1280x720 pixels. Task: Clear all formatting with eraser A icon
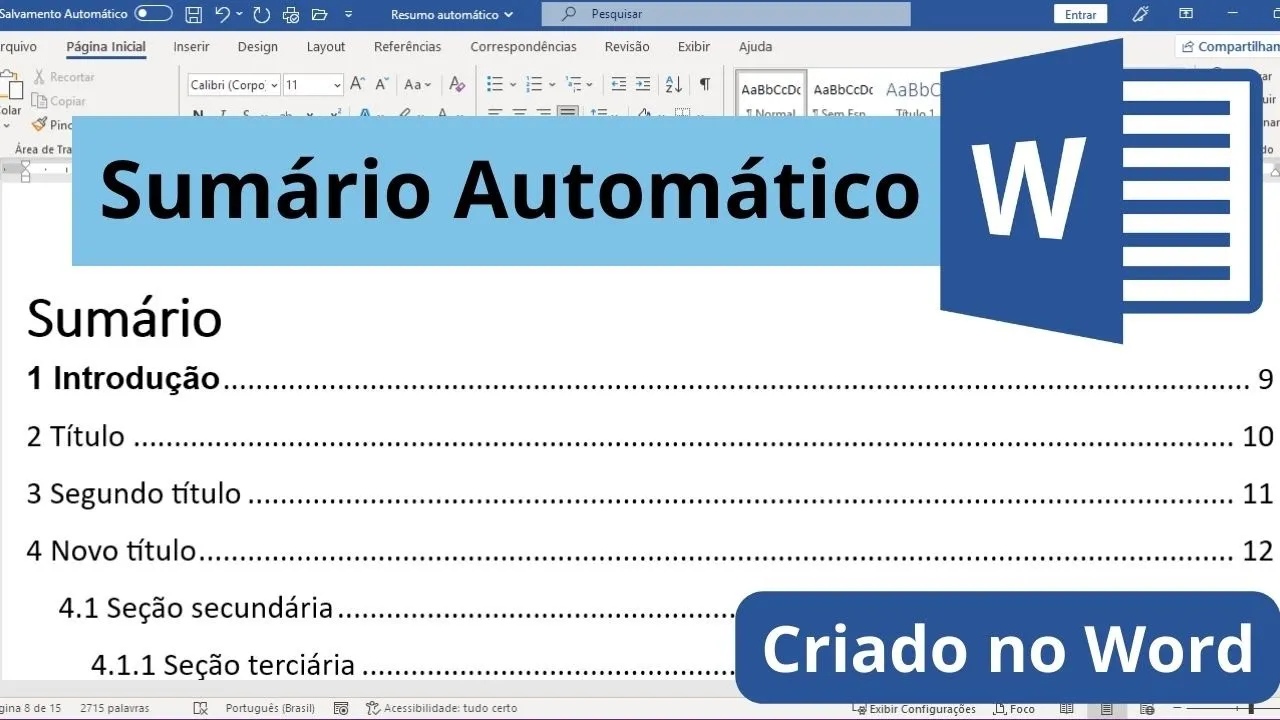pos(457,85)
